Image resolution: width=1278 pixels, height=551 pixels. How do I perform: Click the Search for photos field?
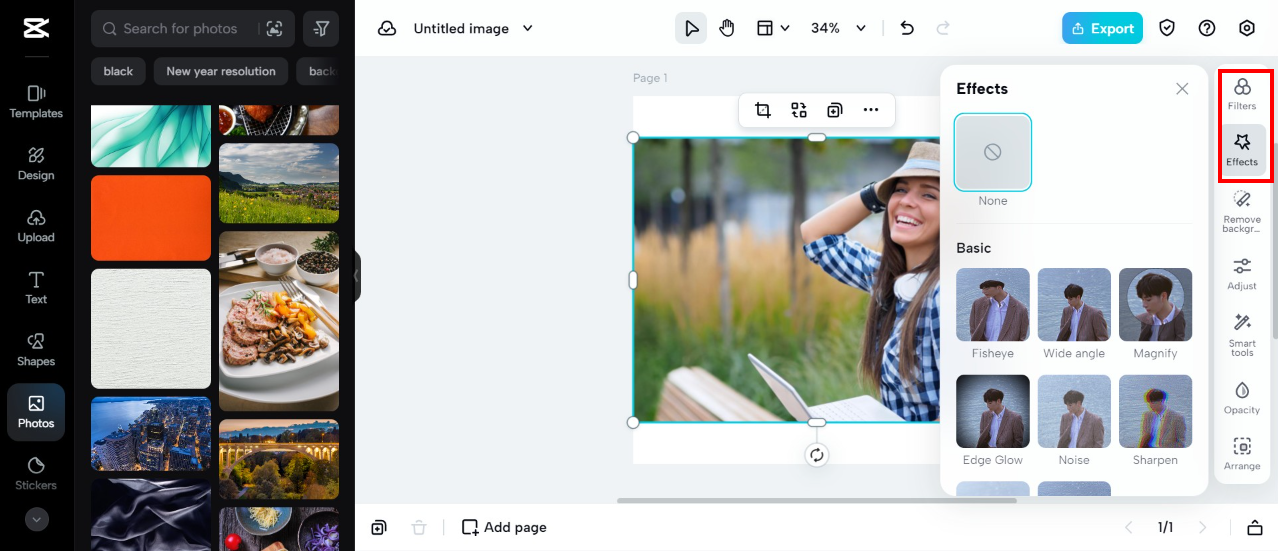185,29
